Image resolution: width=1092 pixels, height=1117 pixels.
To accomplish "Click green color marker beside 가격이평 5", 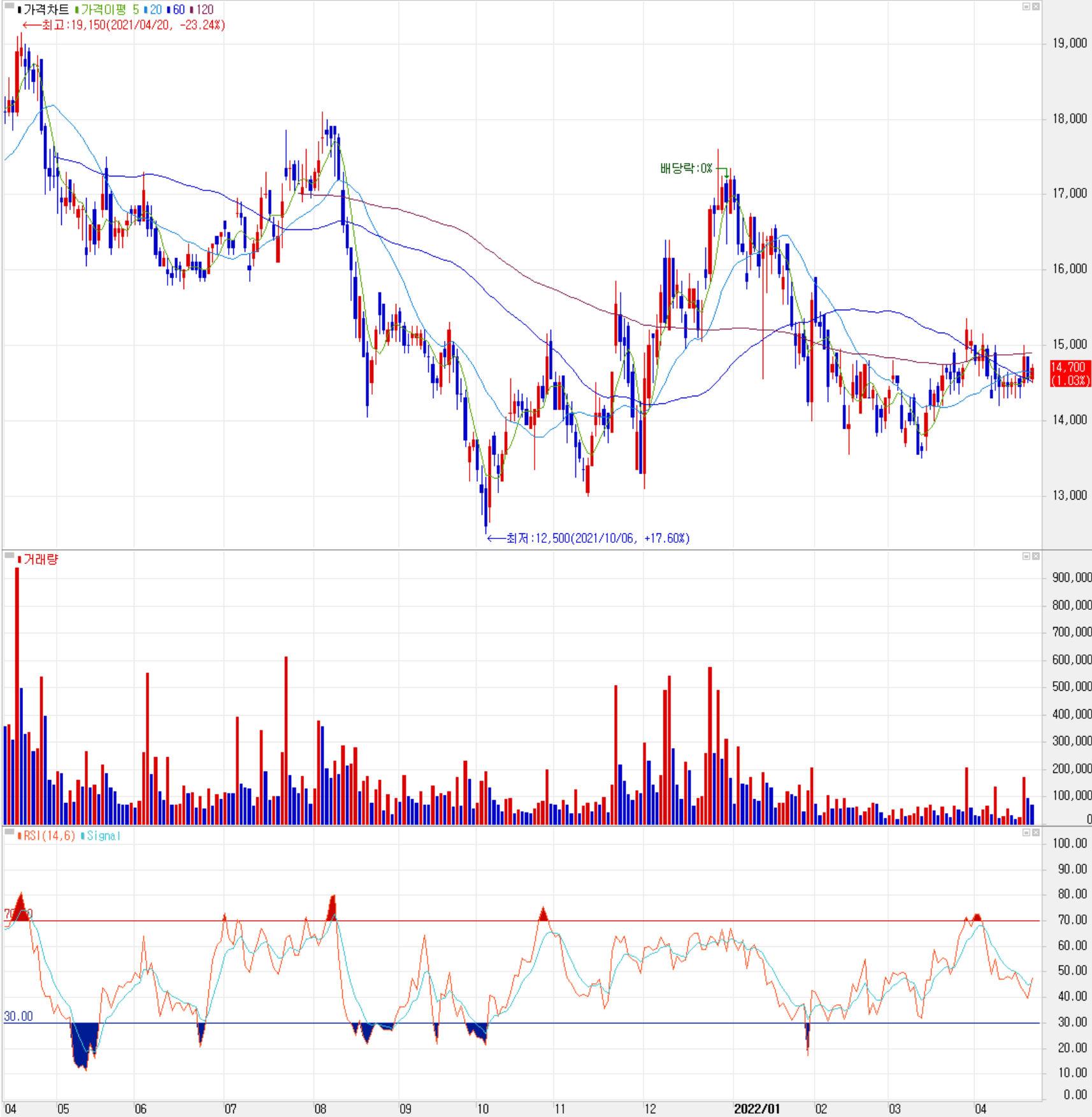I will tap(77, 10).
